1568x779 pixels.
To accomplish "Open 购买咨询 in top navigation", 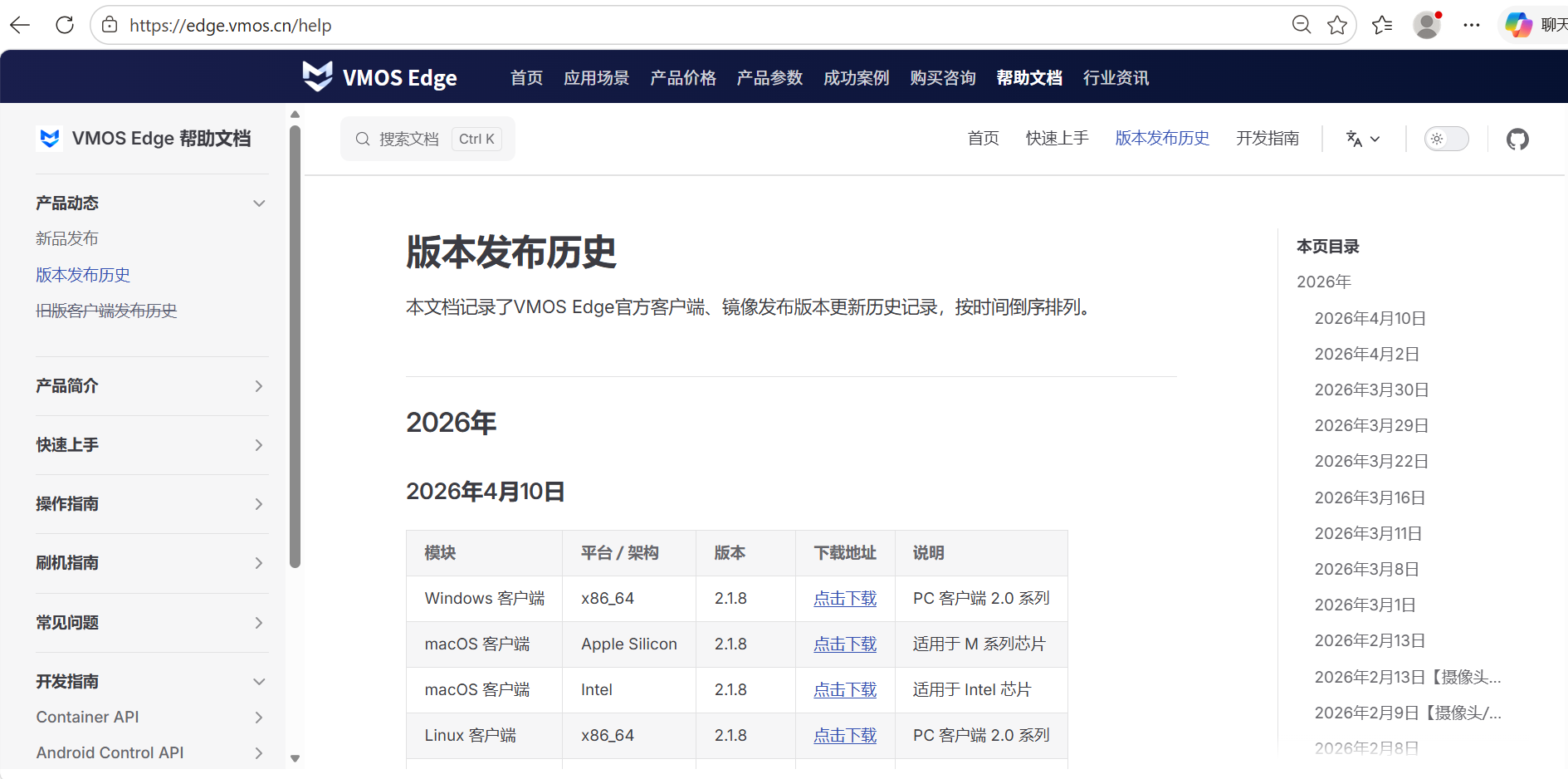I will (x=942, y=77).
